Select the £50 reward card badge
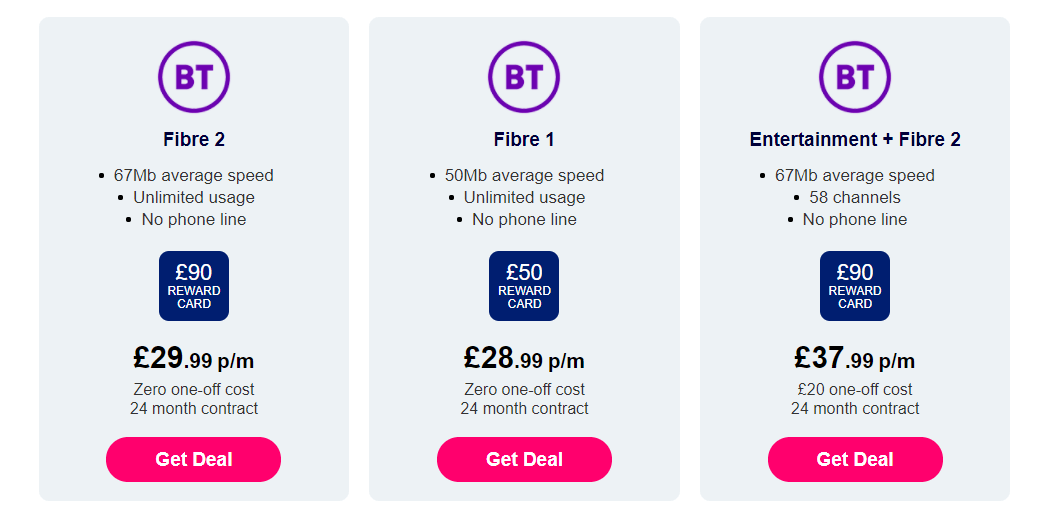The width and height of the screenshot is (1057, 531). coord(524,286)
